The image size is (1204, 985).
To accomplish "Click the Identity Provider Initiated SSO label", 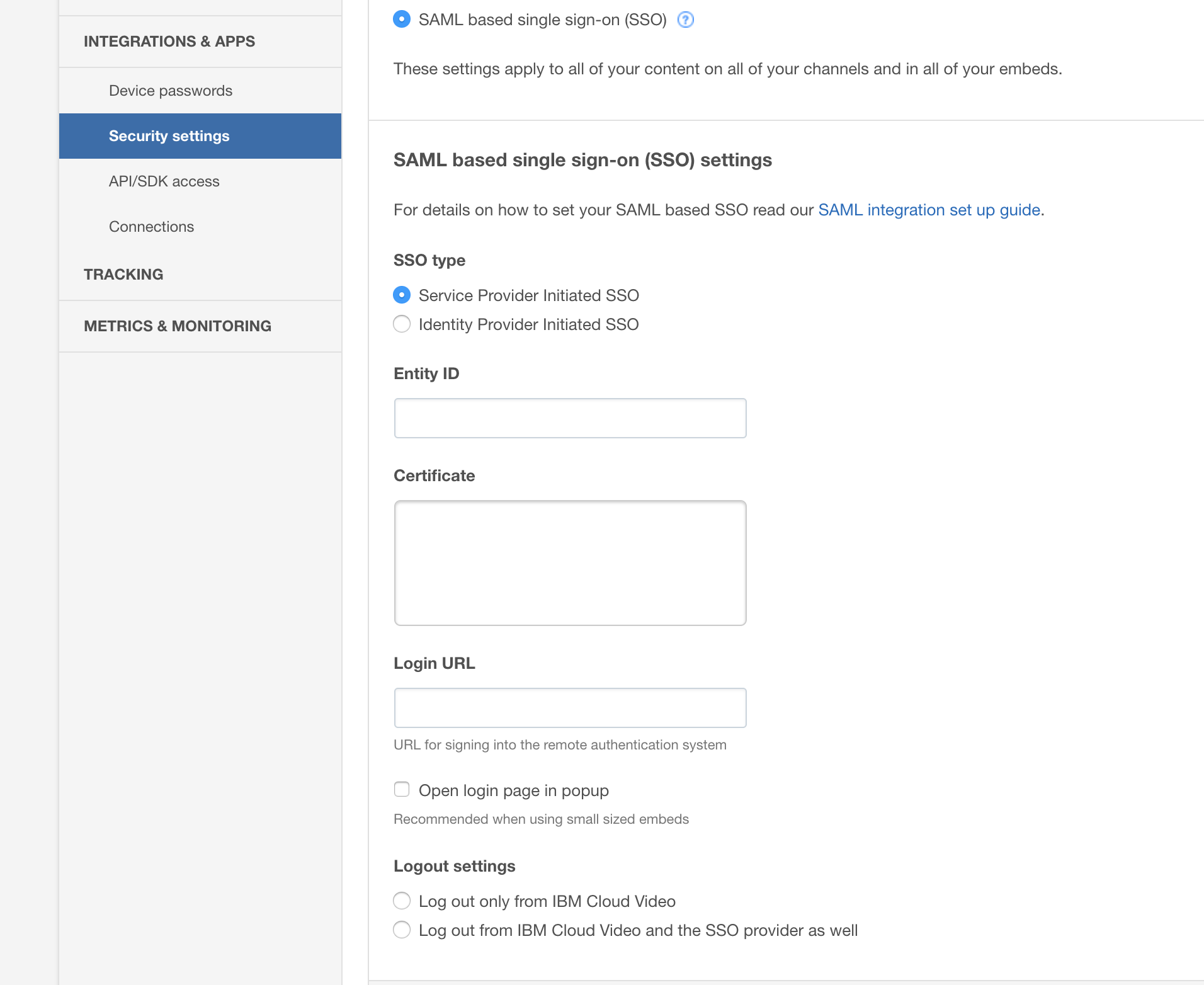I will (x=529, y=324).
